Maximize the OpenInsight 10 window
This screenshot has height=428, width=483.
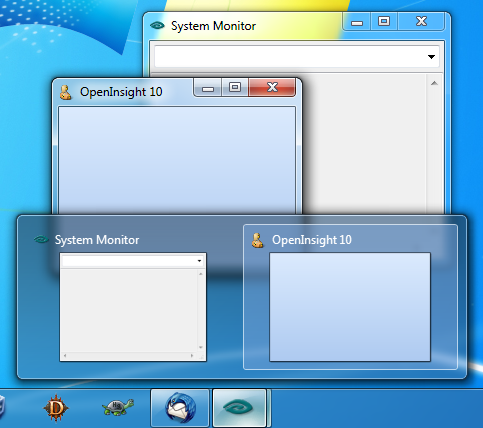235,88
